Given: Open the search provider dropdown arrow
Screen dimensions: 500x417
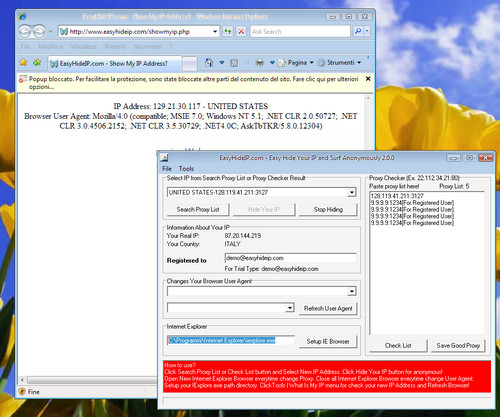Looking at the screenshot, I should click(367, 31).
